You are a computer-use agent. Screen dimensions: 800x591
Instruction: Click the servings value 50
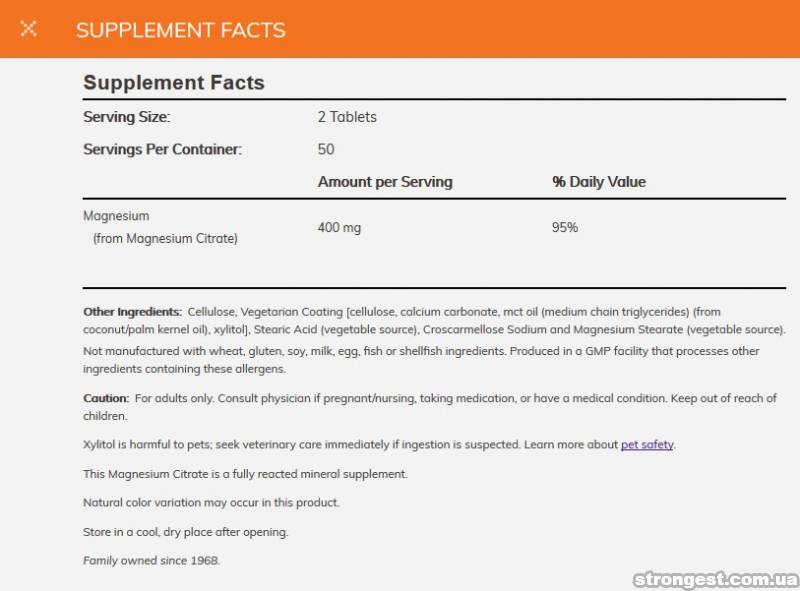pyautogui.click(x=326, y=149)
